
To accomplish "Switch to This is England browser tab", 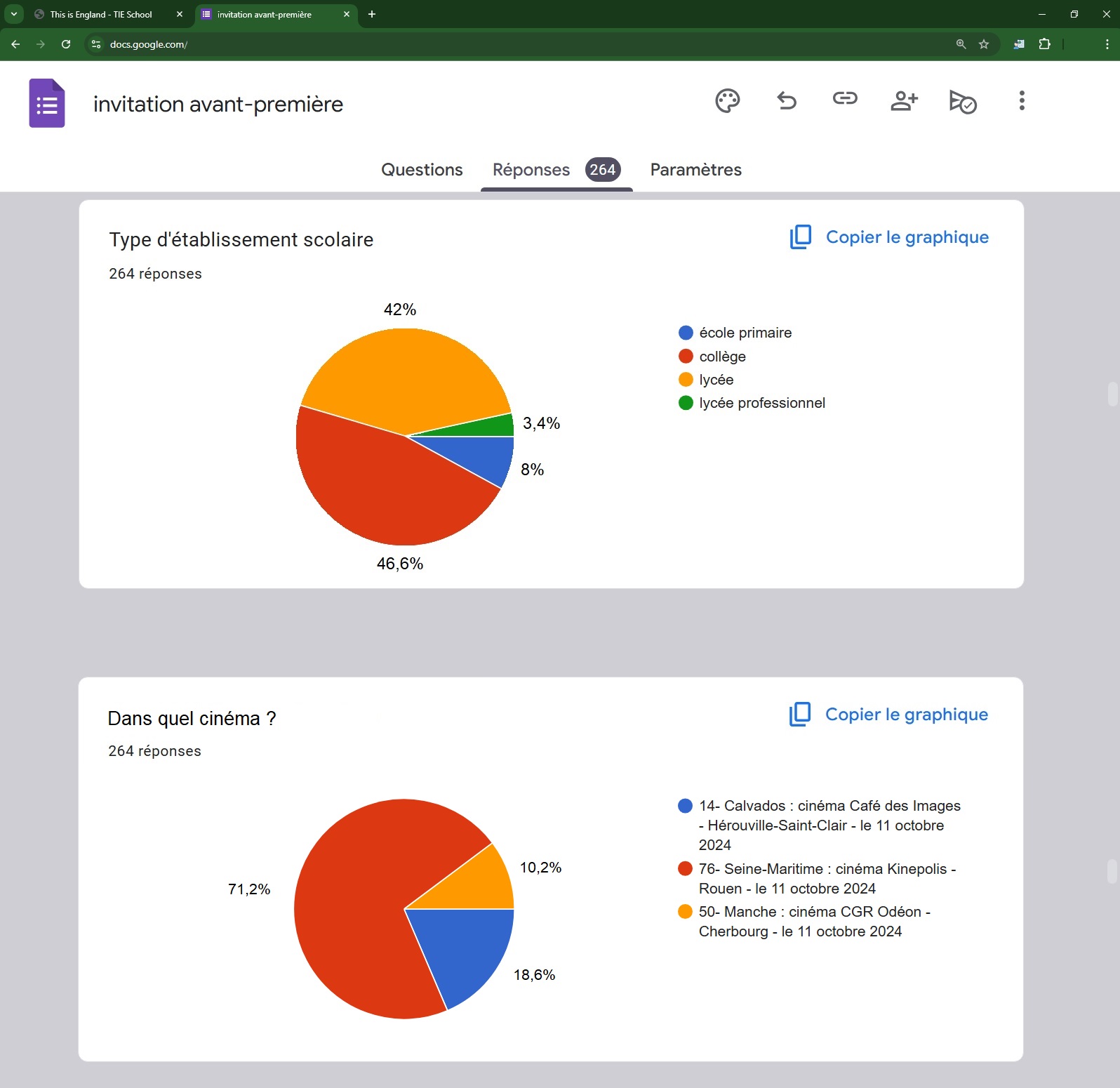I will coord(101,14).
